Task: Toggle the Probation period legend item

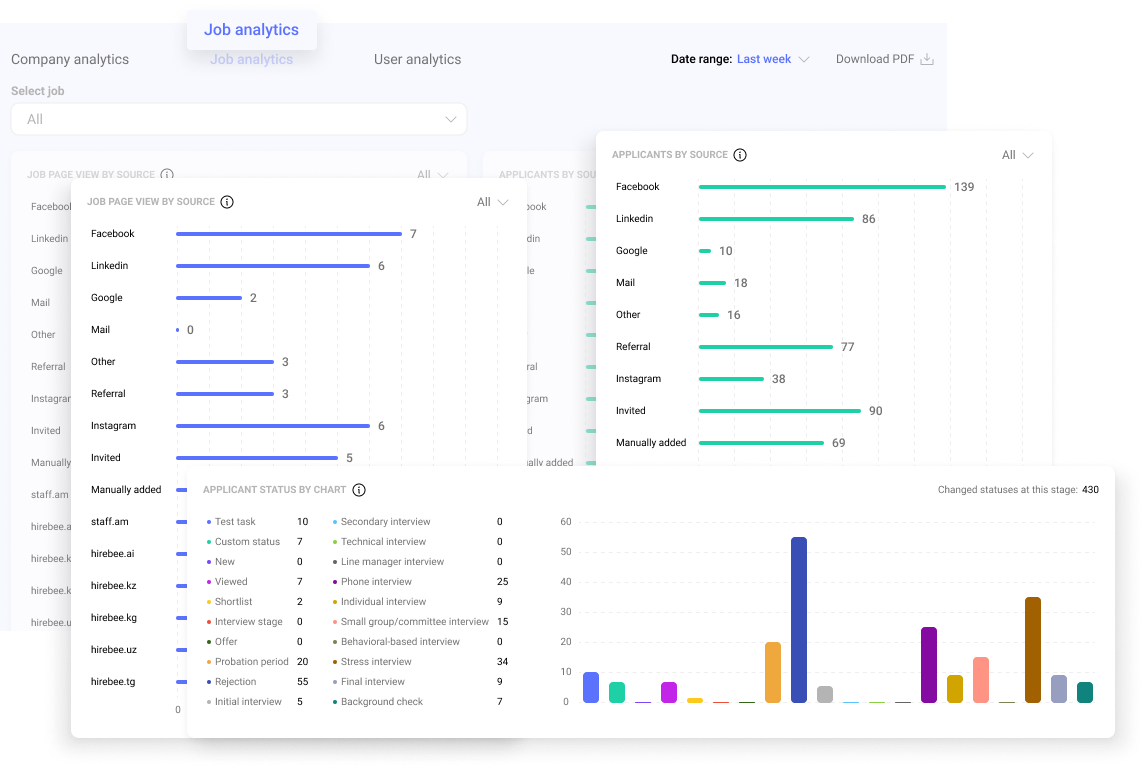Action: pyautogui.click(x=250, y=662)
